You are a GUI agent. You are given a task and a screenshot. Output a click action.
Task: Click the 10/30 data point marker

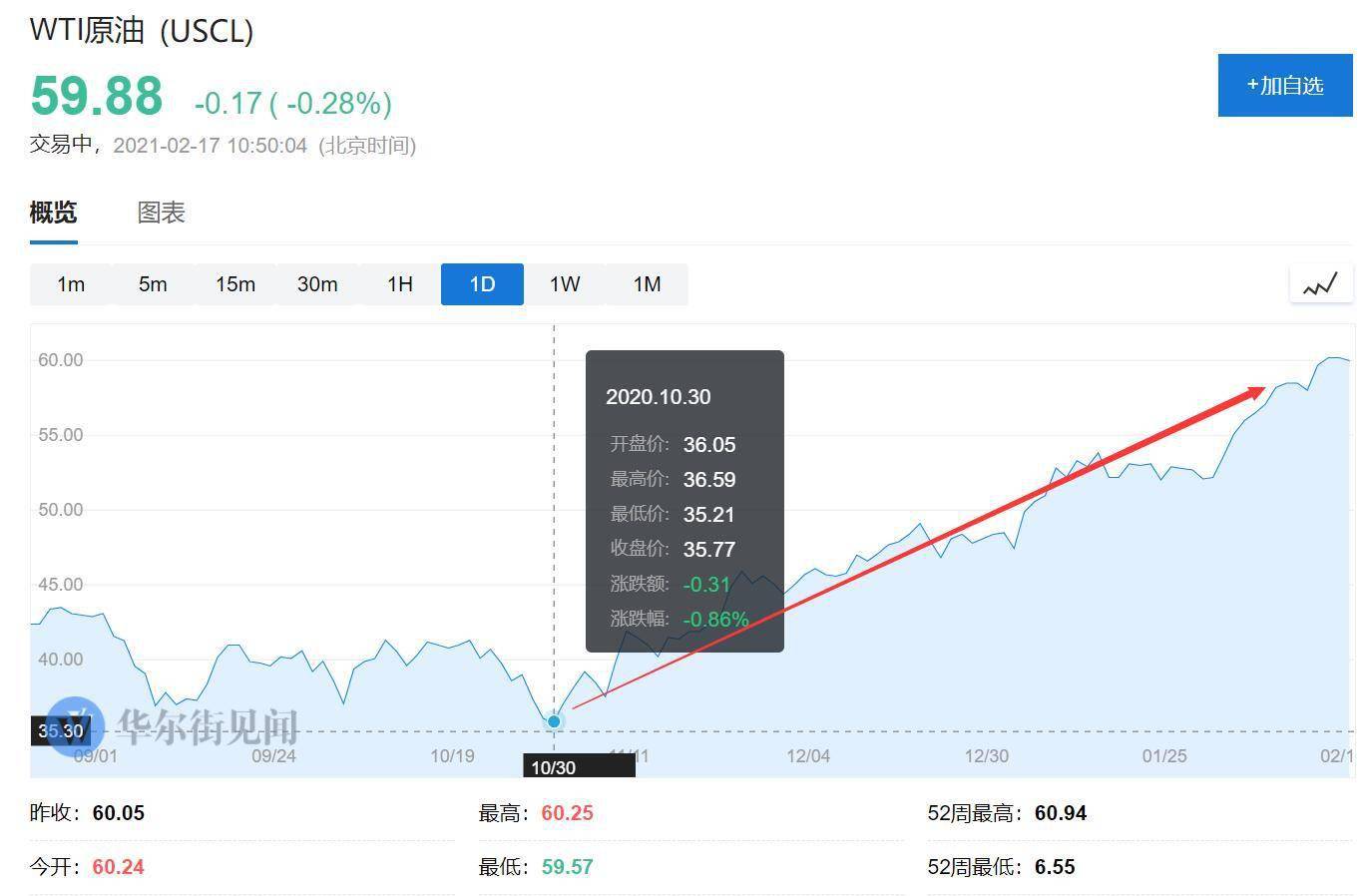555,720
